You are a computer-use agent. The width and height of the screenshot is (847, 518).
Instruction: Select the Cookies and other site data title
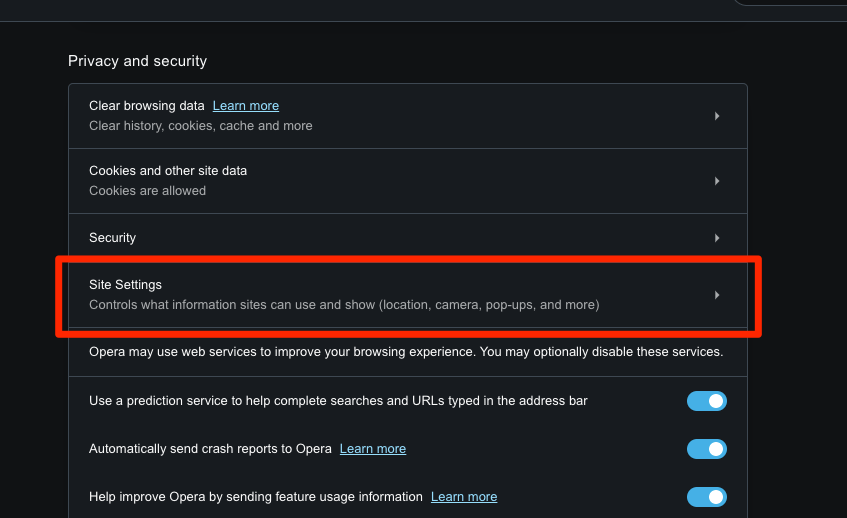(x=168, y=171)
